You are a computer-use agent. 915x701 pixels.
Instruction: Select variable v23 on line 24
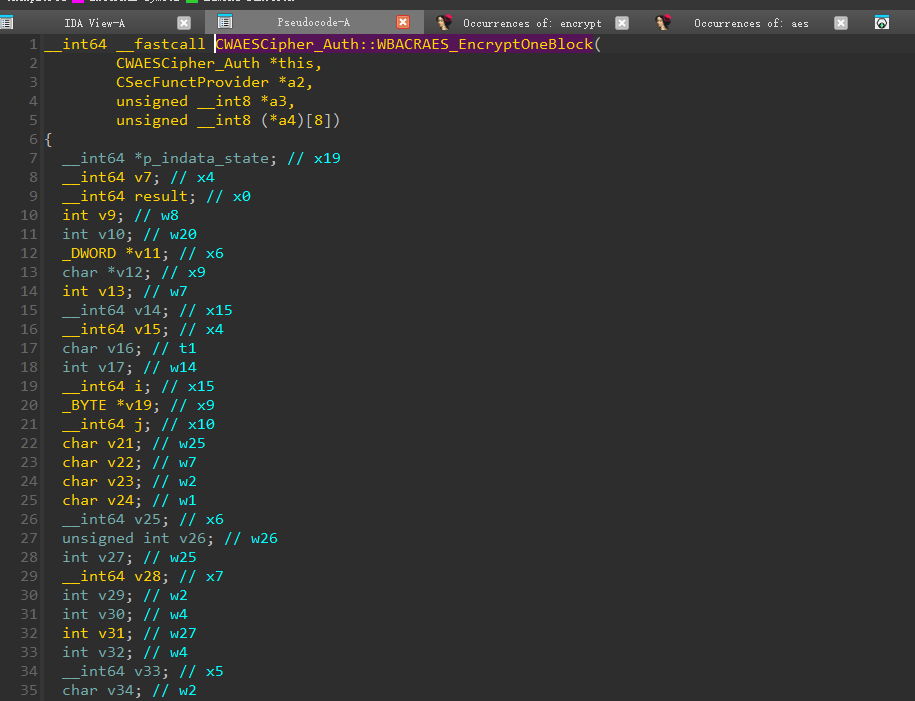click(x=120, y=481)
